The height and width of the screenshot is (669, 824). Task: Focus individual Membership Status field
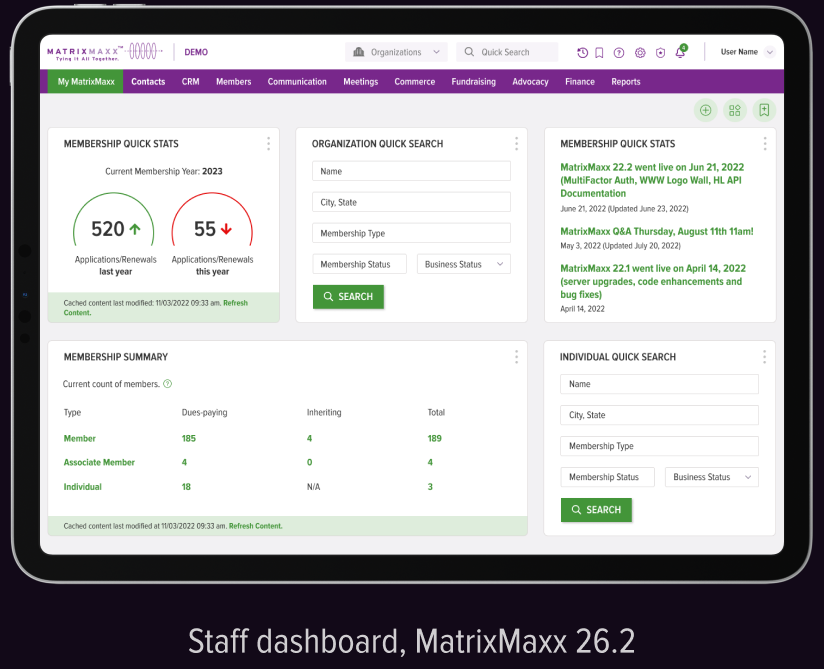click(x=607, y=477)
